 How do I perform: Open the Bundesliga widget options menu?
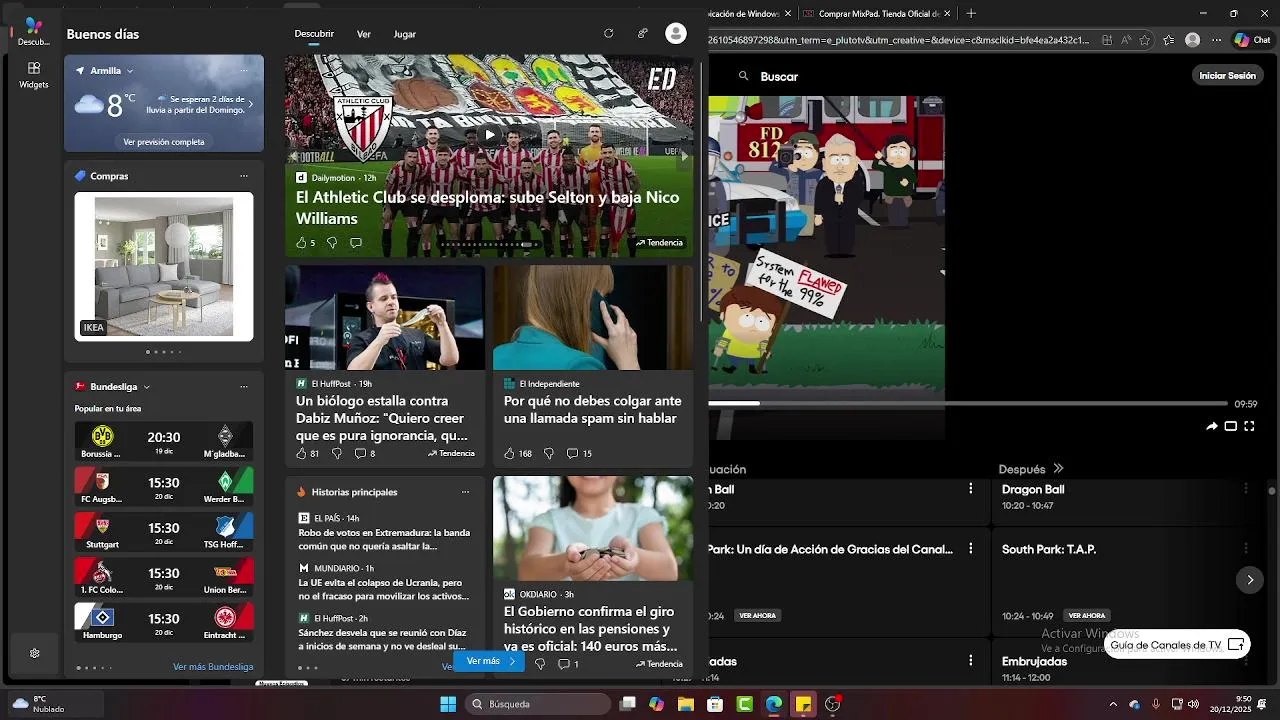tap(244, 387)
